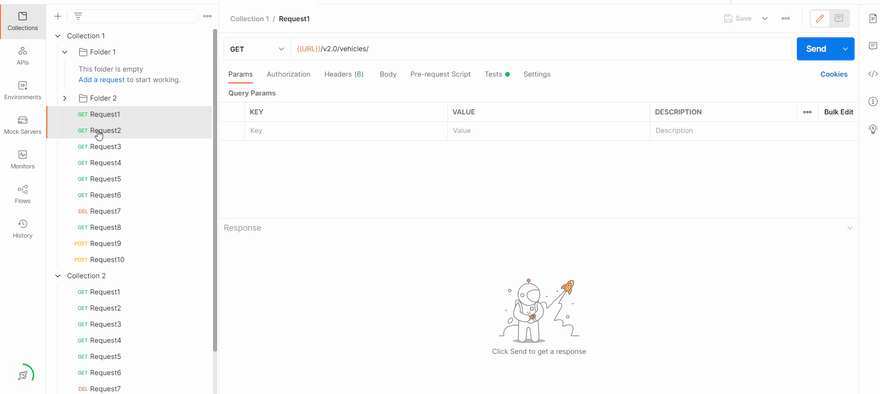Click the Bulk Edit button
Image resolution: width=880 pixels, height=394 pixels.
(x=838, y=112)
